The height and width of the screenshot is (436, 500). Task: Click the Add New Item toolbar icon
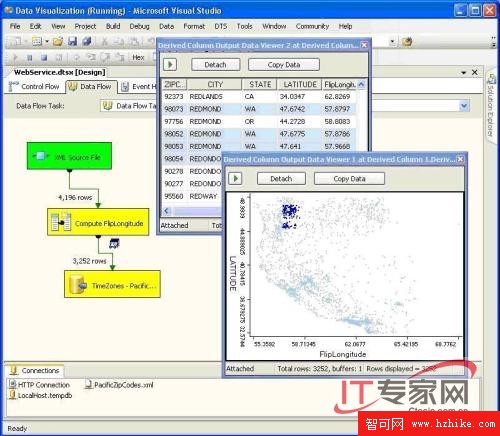coord(37,41)
